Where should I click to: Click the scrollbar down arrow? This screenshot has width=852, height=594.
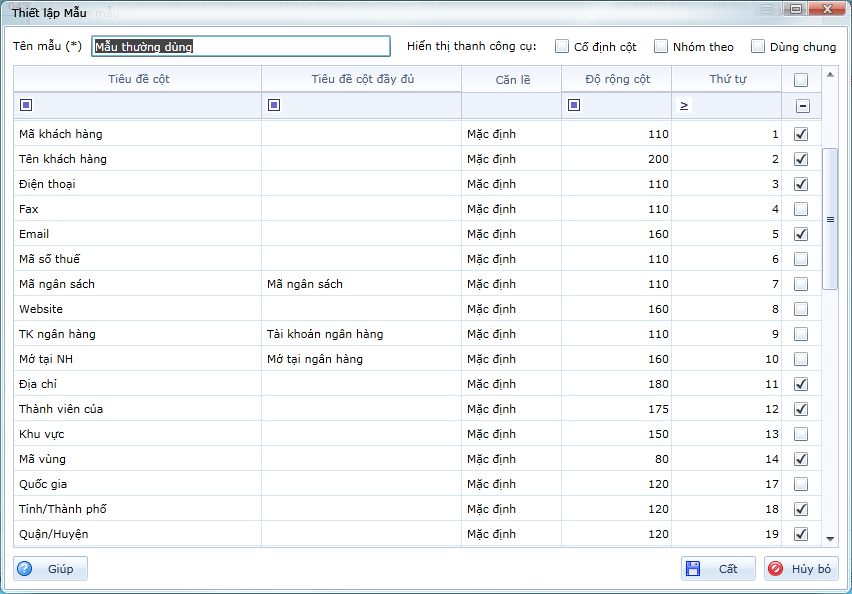tap(830, 538)
